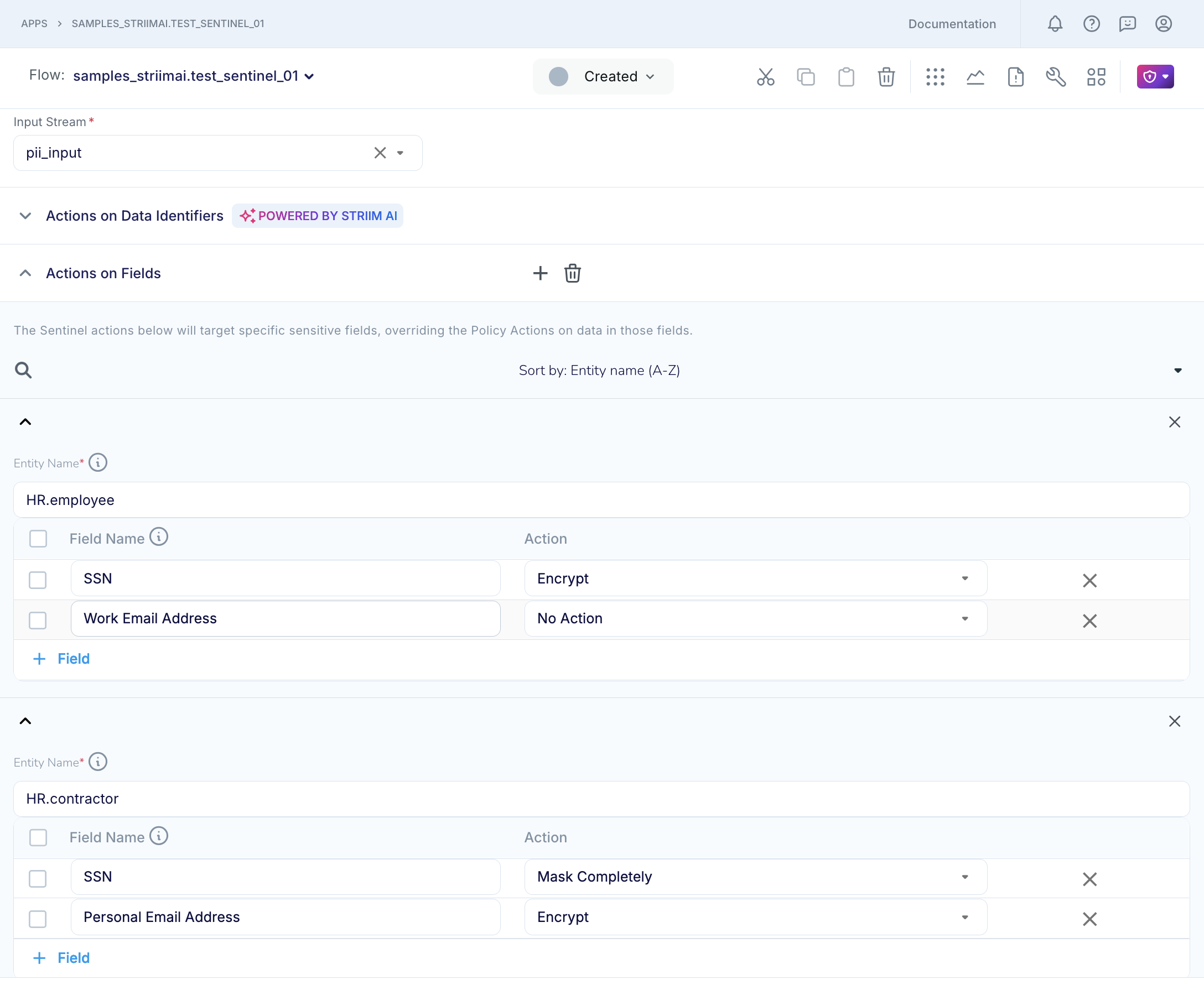Click the HR.employee entity name field
The image size is (1204, 990).
601,500
